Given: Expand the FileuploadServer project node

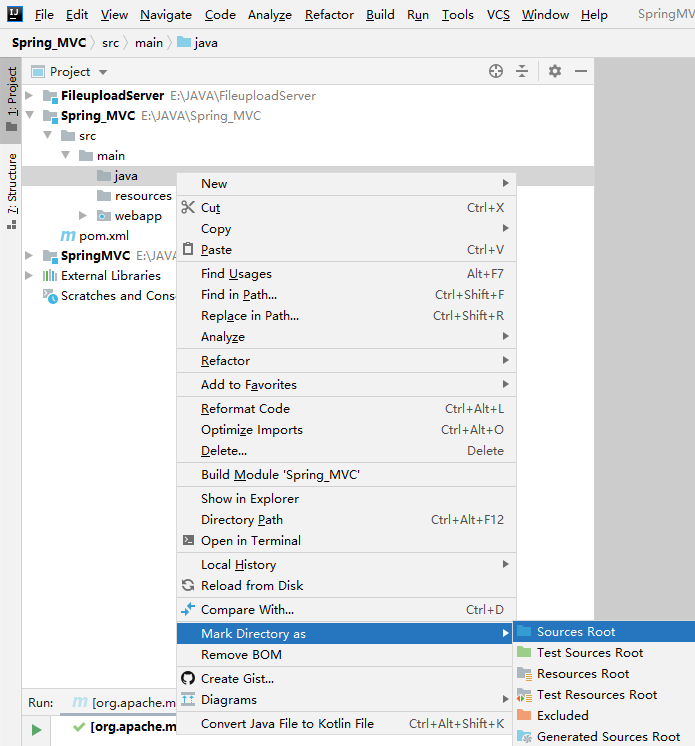Looking at the screenshot, I should 29,96.
